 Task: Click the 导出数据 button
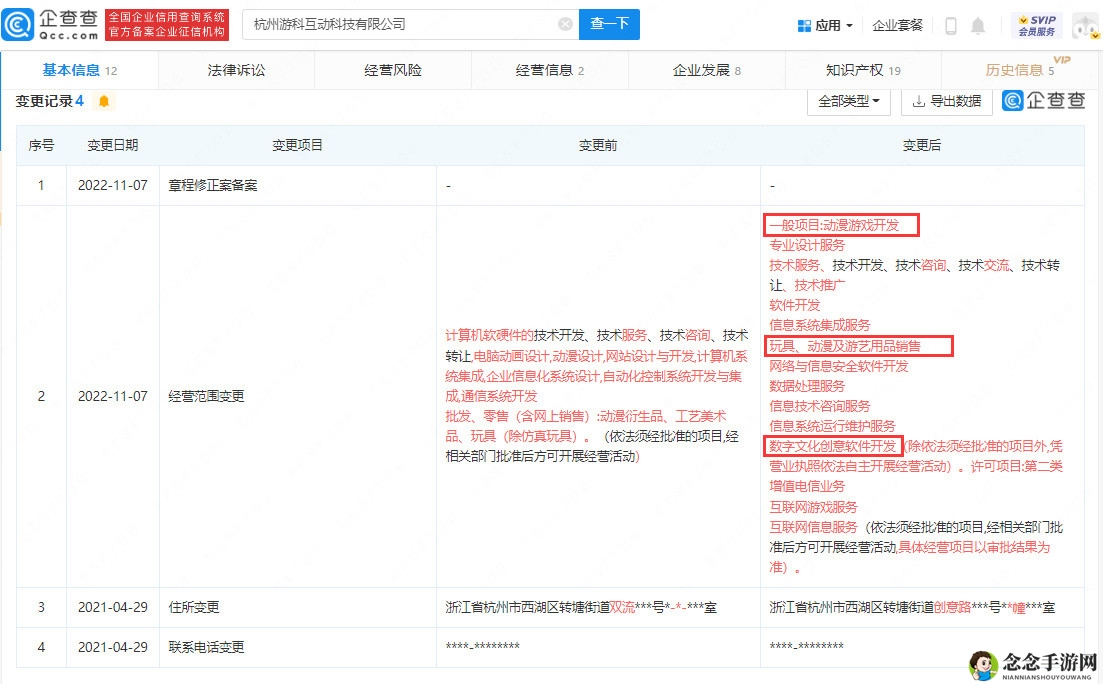pos(947,101)
